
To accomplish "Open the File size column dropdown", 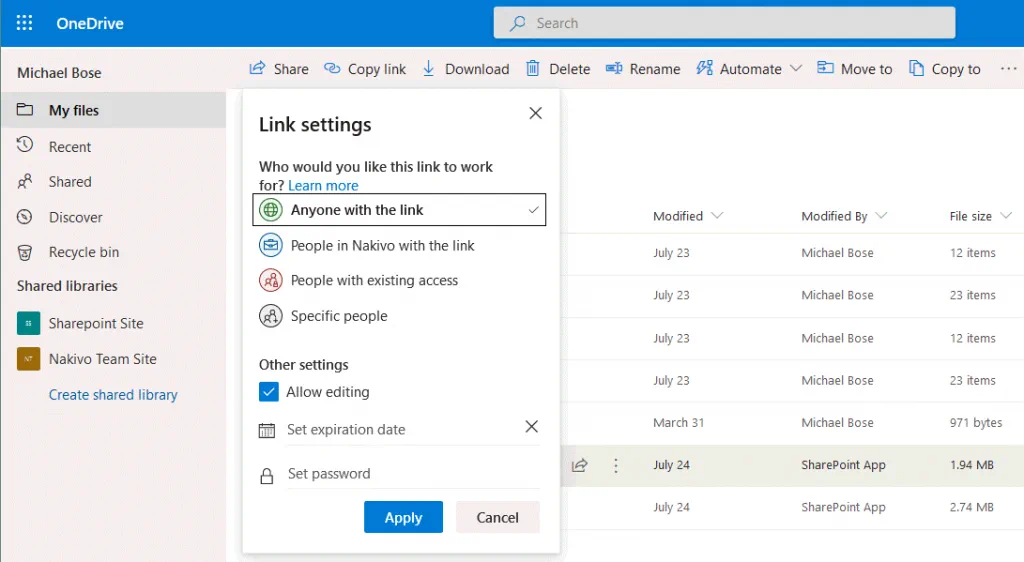I will tap(1005, 216).
